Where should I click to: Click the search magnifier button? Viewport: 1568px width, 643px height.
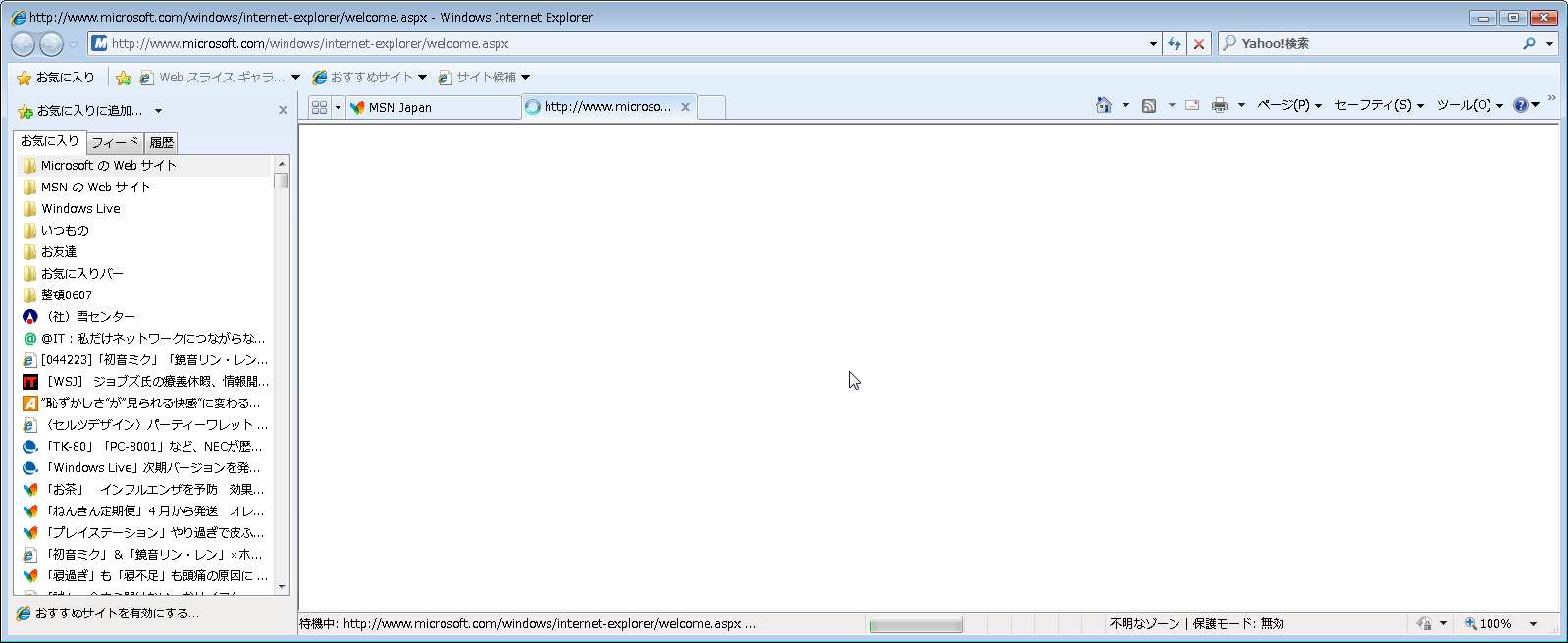(1529, 43)
